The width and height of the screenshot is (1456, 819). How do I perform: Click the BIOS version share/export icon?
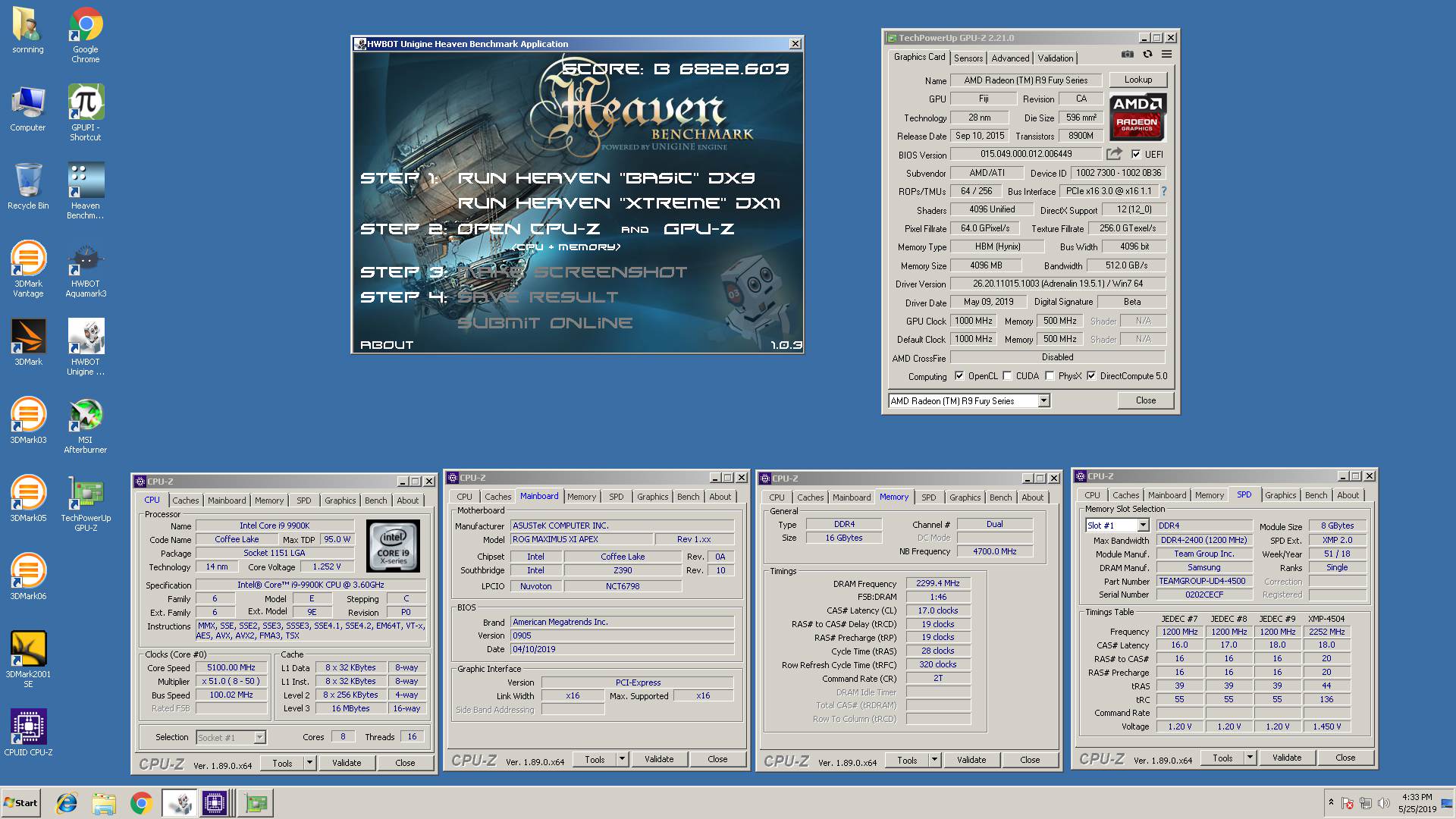(x=1114, y=154)
